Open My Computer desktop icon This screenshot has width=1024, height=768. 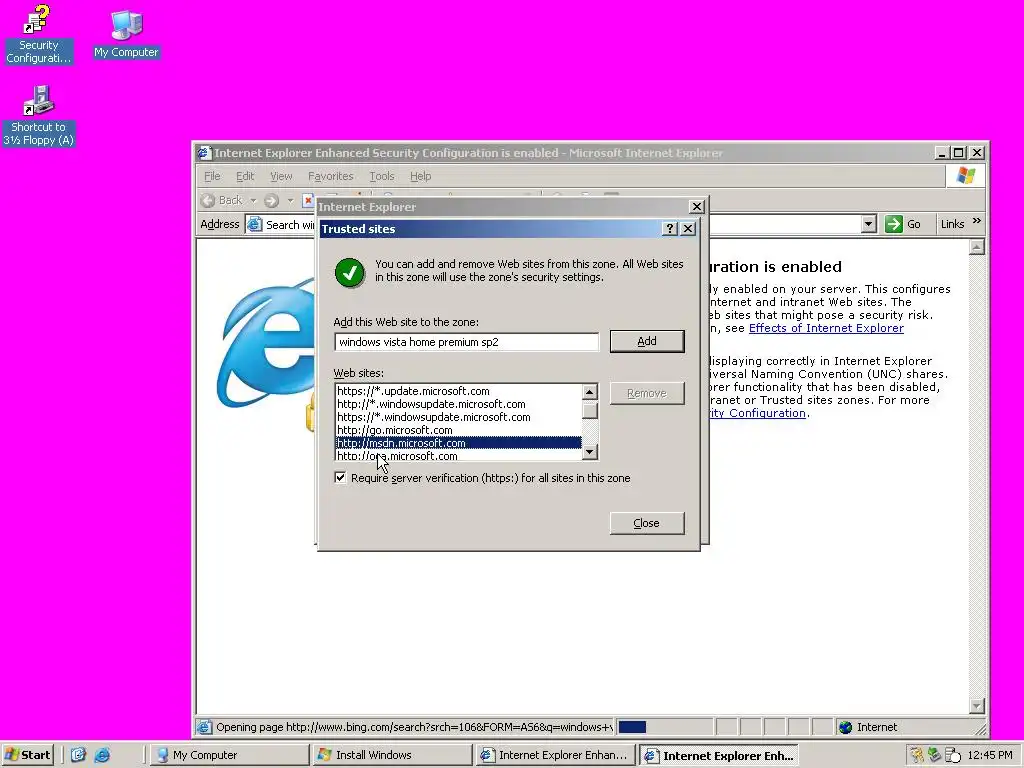tap(126, 34)
